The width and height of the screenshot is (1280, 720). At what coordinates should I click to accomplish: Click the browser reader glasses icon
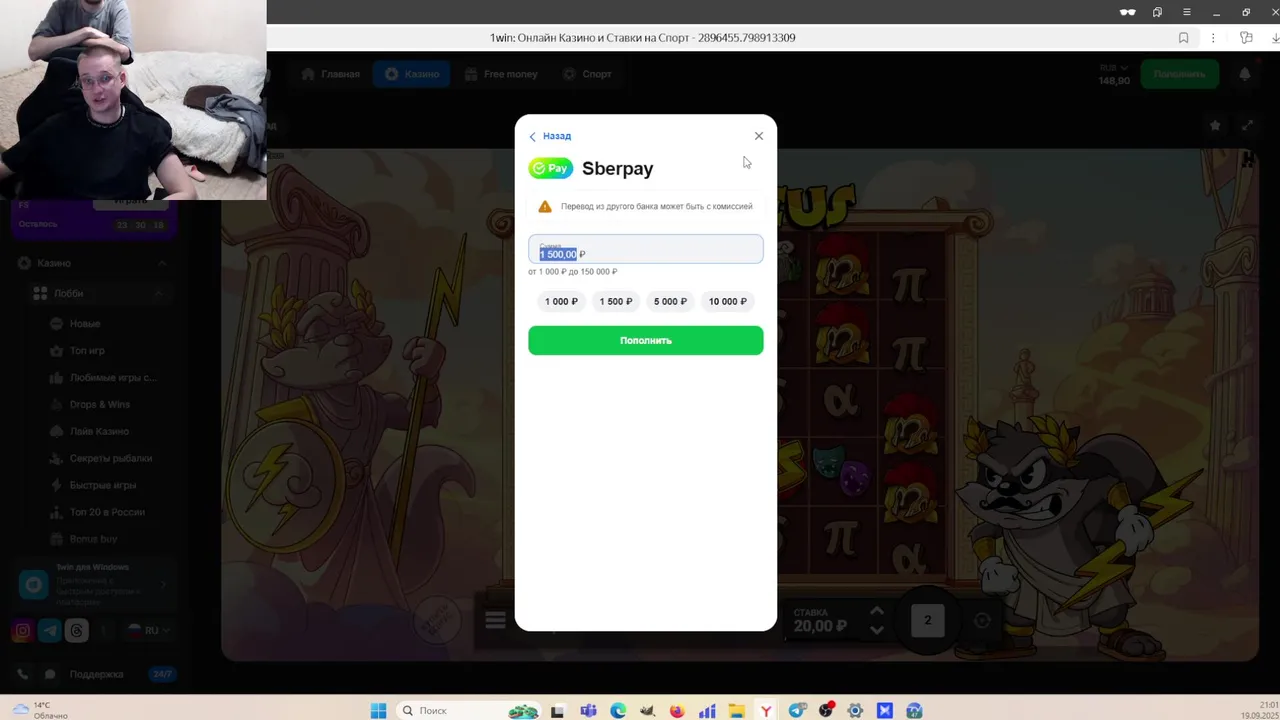pos(1128,12)
